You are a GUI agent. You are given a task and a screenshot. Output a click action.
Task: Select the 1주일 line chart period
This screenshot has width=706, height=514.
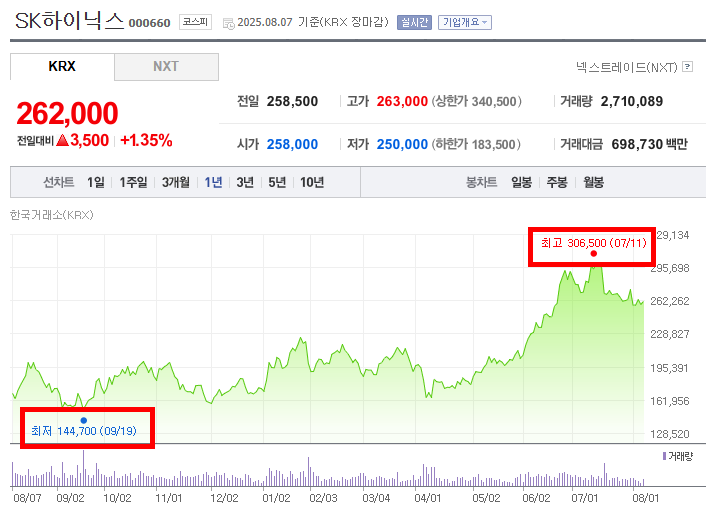coord(133,182)
